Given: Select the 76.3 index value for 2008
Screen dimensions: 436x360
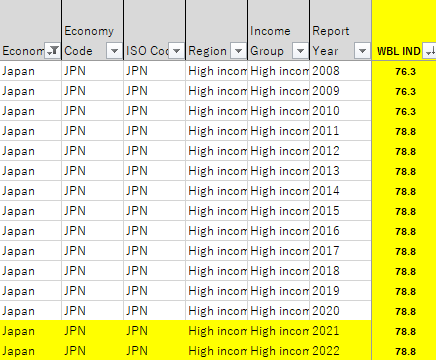Looking at the screenshot, I should (404, 71).
